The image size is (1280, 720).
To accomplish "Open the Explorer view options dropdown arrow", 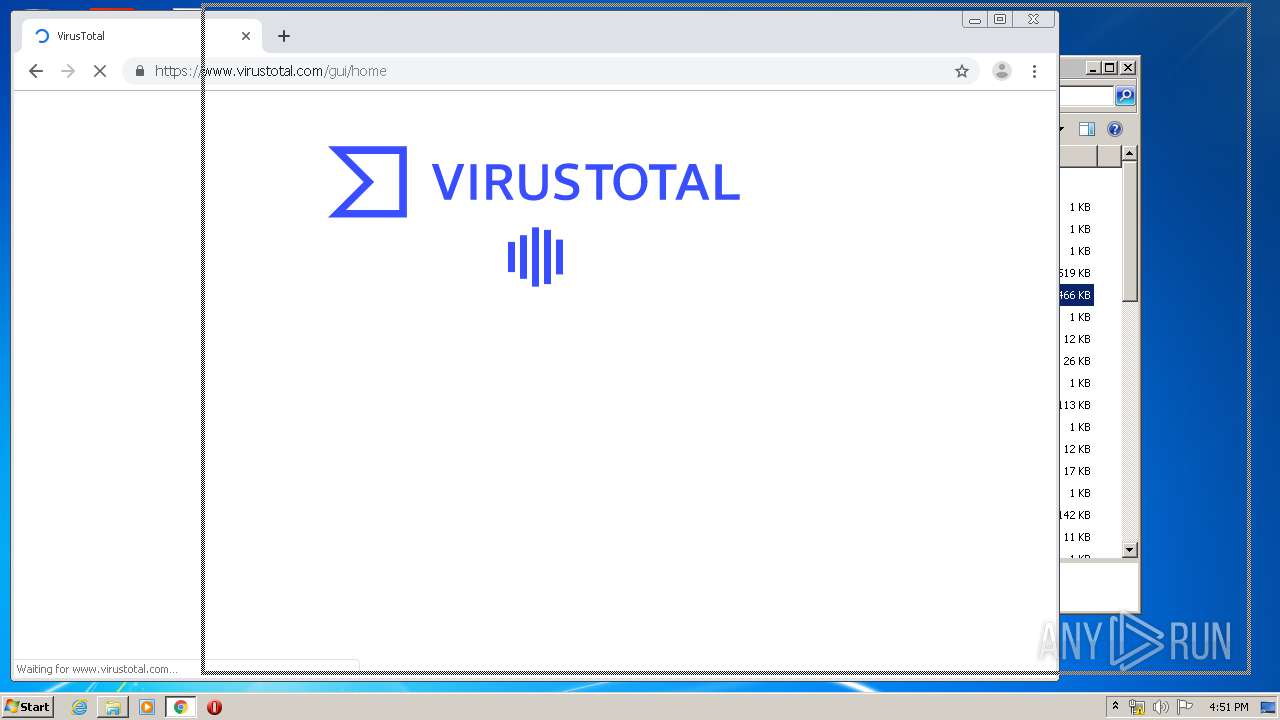I will (x=1061, y=129).
